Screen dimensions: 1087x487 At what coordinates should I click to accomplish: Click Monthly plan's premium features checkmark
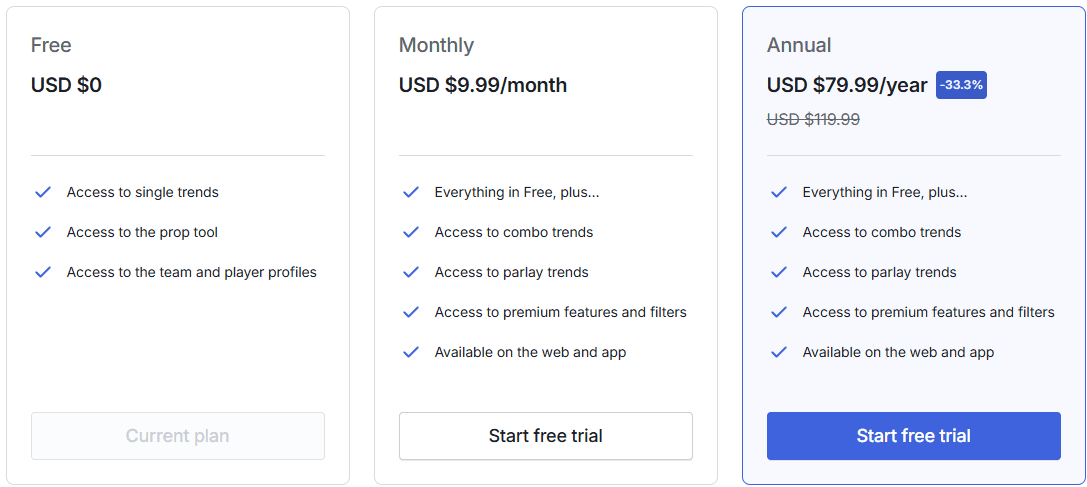(411, 312)
